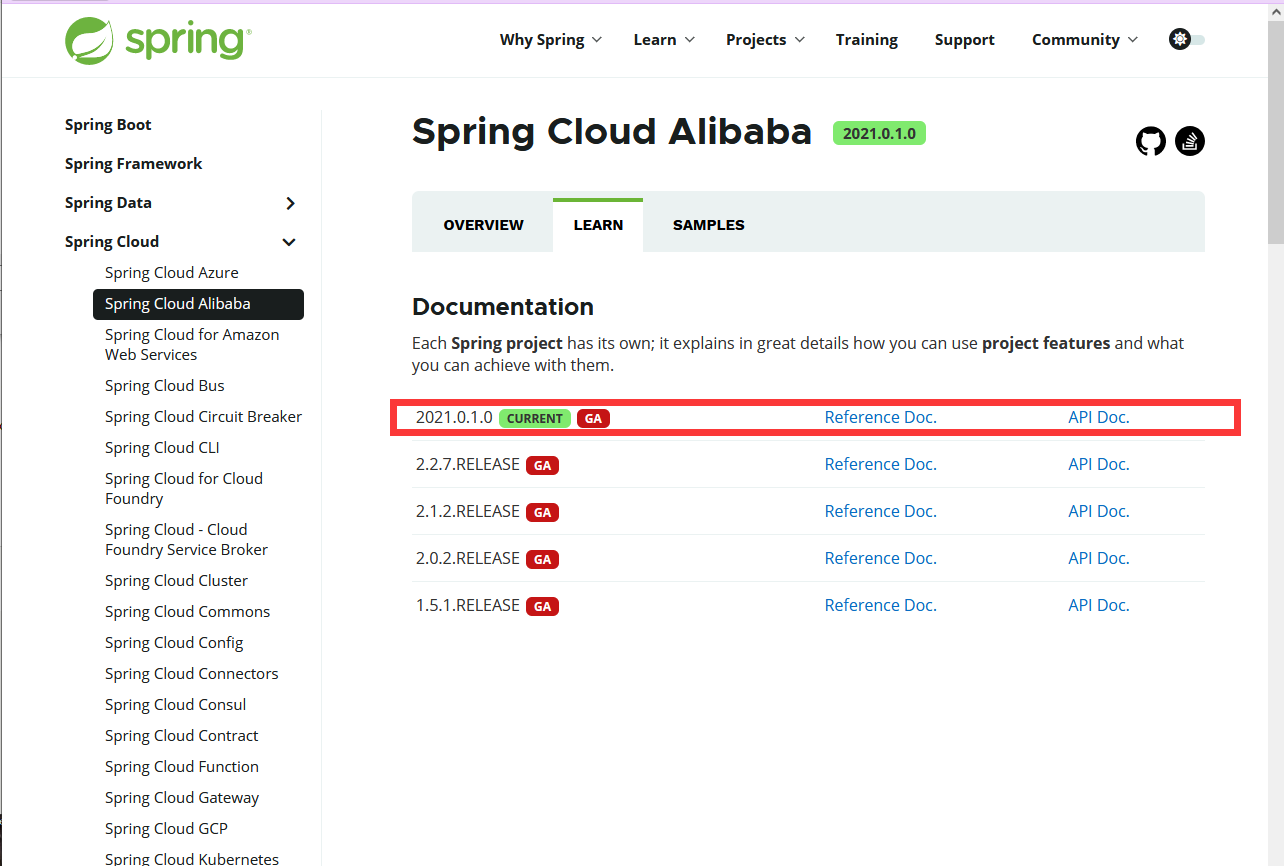Open Reference Doc. for 1.5.1.RELEASE

881,605
